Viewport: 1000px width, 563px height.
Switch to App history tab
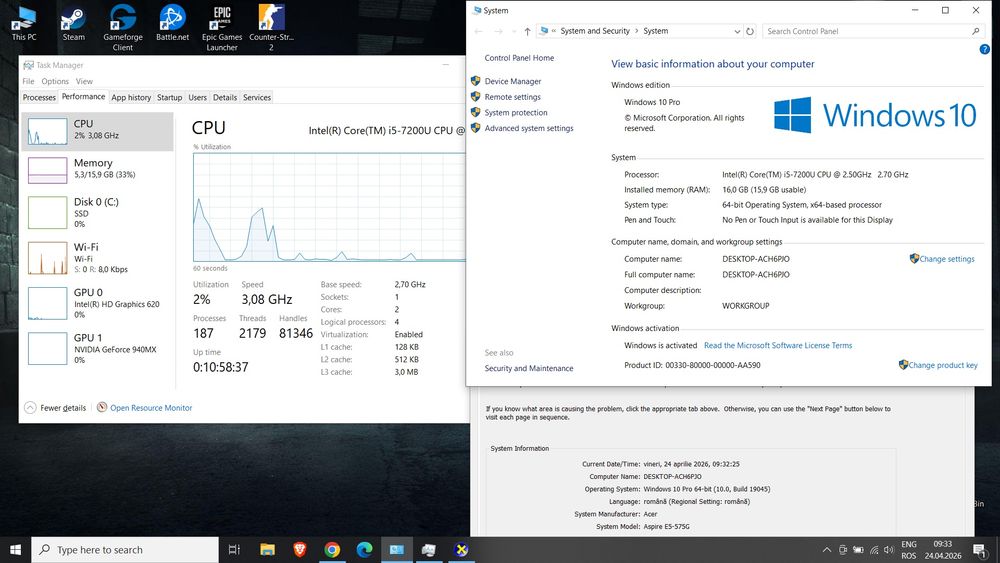131,98
